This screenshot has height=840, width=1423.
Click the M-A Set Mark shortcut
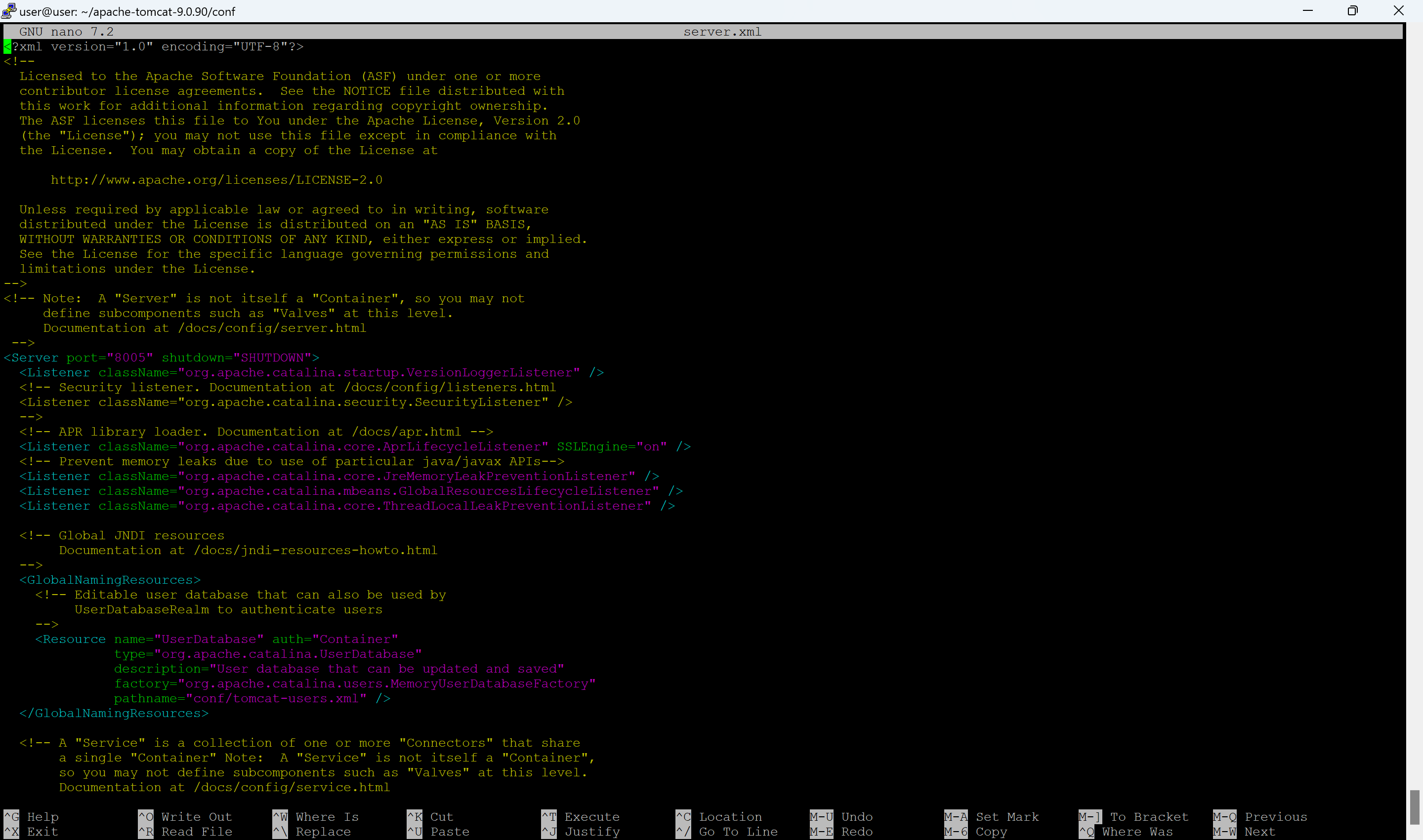992,817
